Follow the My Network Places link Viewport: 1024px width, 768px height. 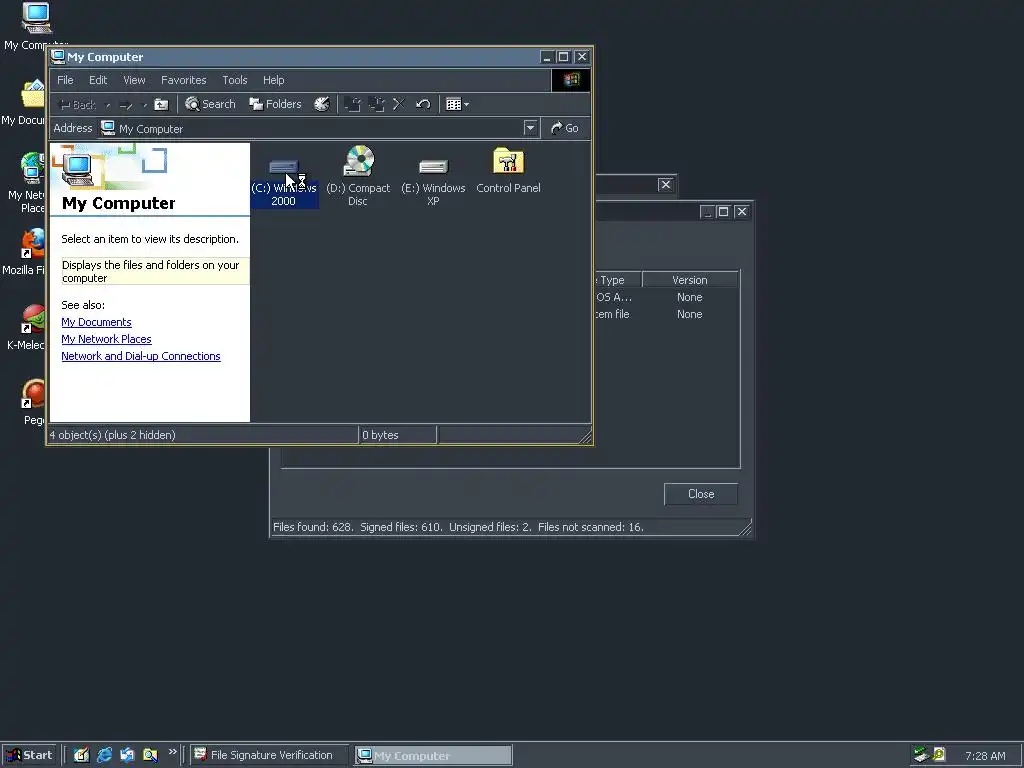click(x=106, y=339)
